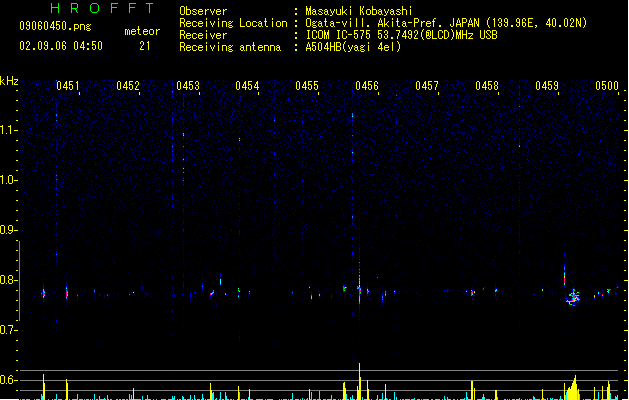Click time marker 0457

click(x=427, y=86)
